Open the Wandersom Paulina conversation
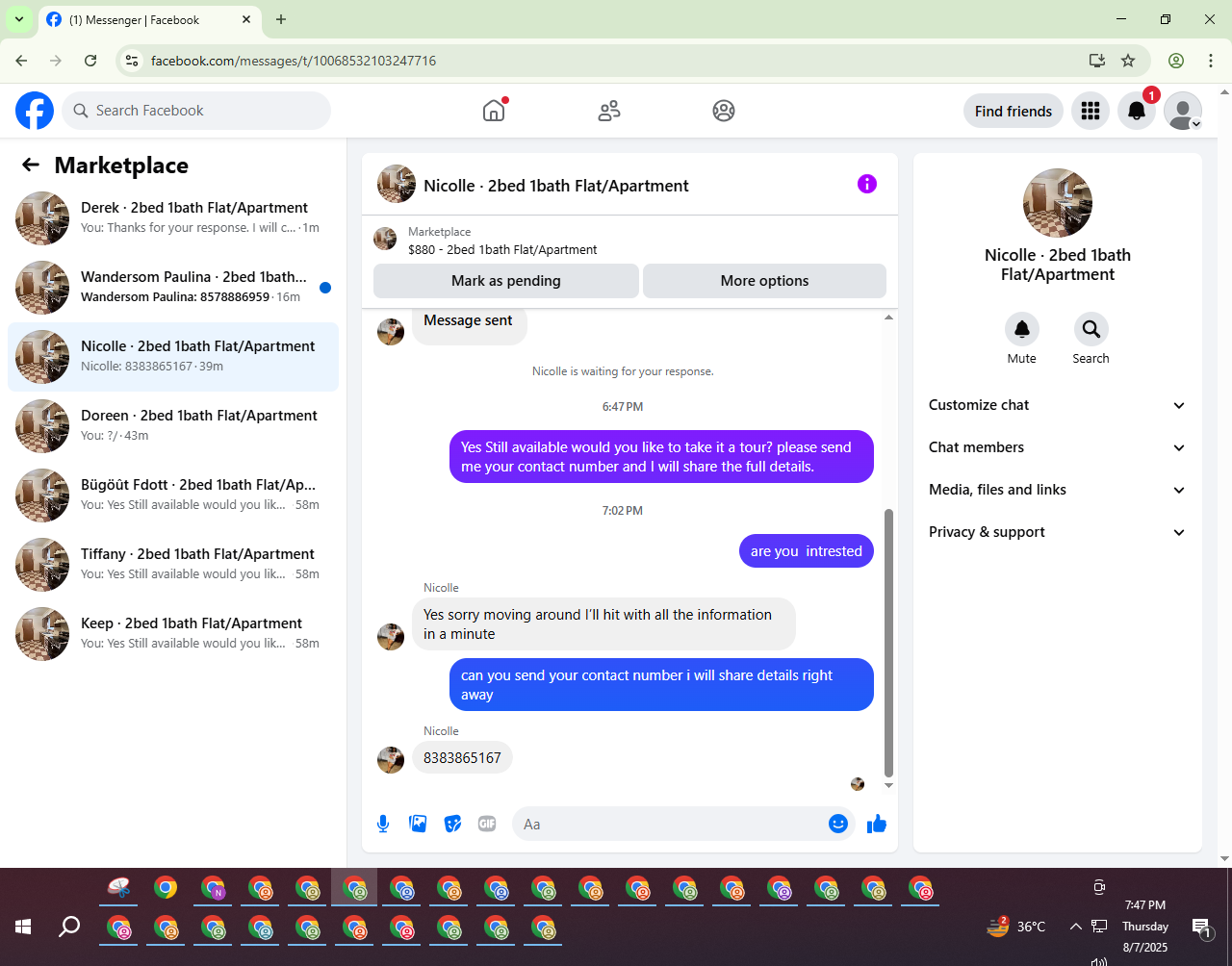 pos(173,288)
